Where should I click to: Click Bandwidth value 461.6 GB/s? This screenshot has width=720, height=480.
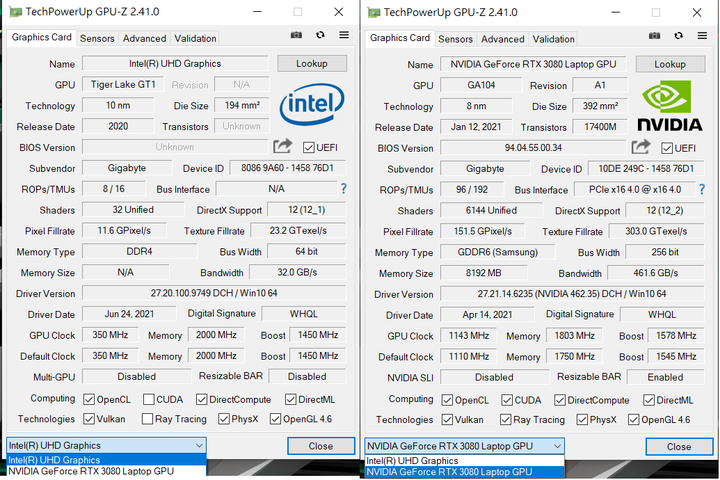coord(656,273)
